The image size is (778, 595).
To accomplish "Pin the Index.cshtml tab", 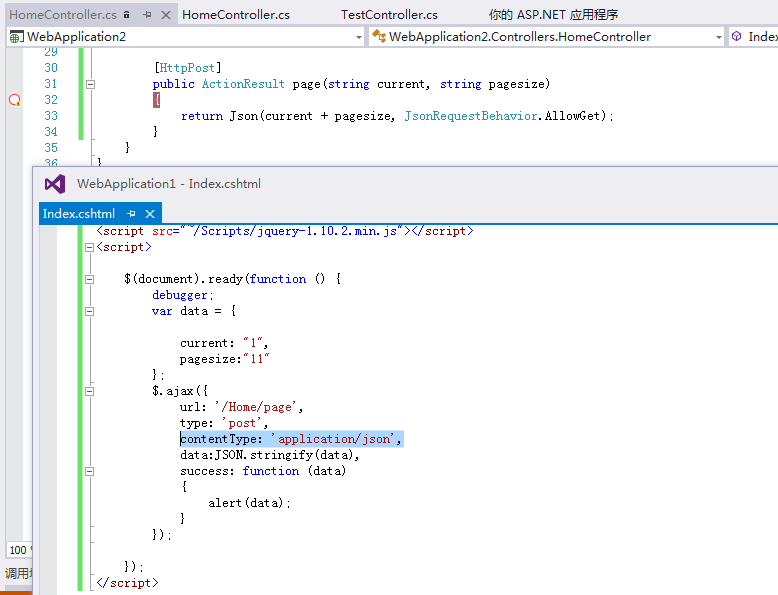I will tap(131, 214).
